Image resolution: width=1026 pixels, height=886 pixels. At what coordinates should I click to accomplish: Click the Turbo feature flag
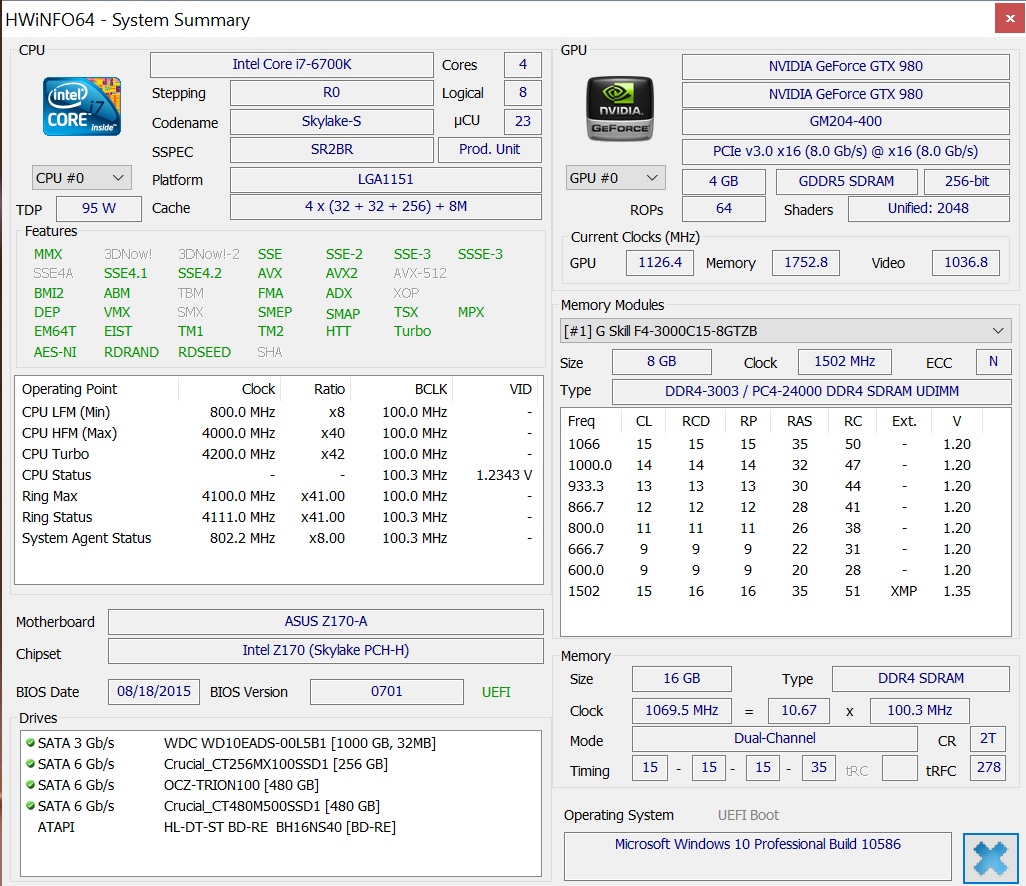click(412, 331)
